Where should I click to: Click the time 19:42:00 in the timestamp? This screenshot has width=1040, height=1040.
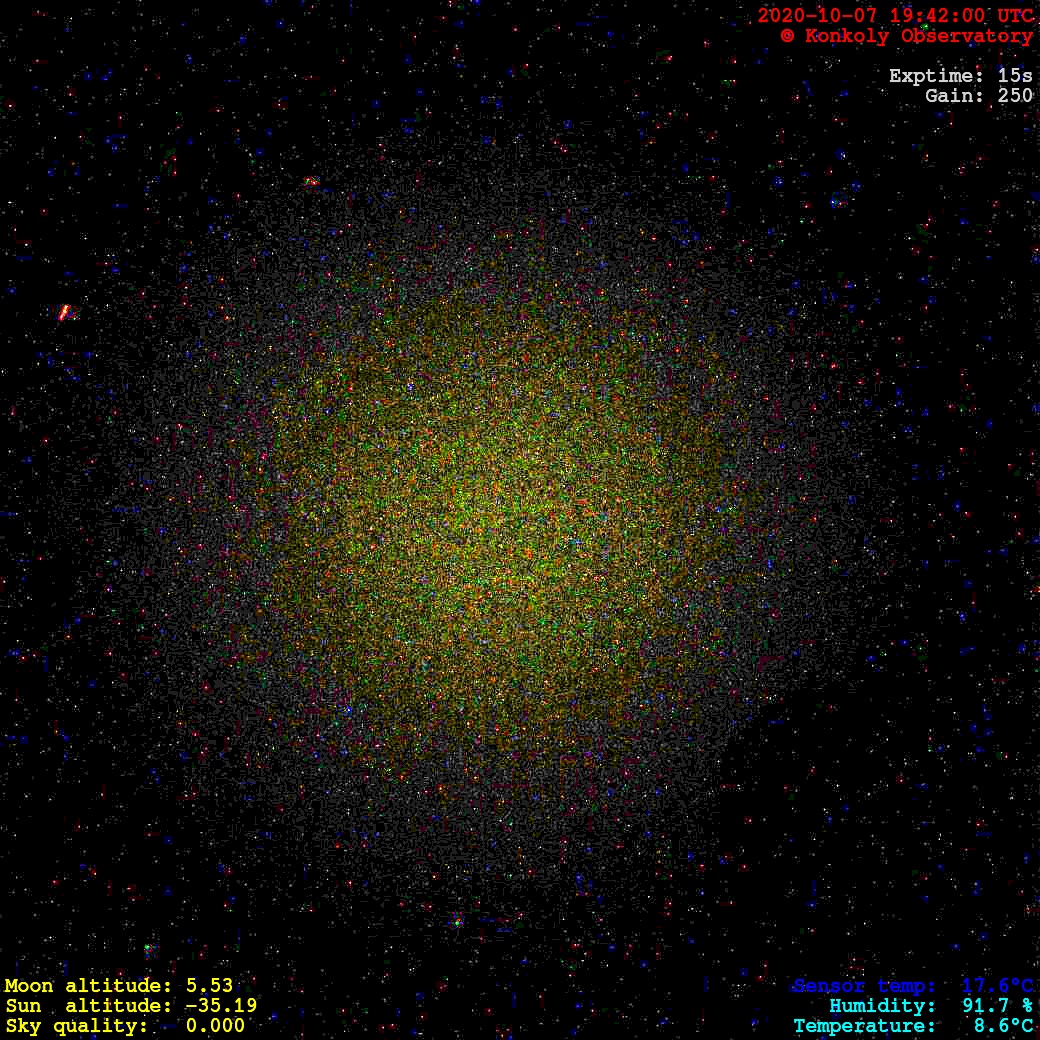tap(919, 16)
